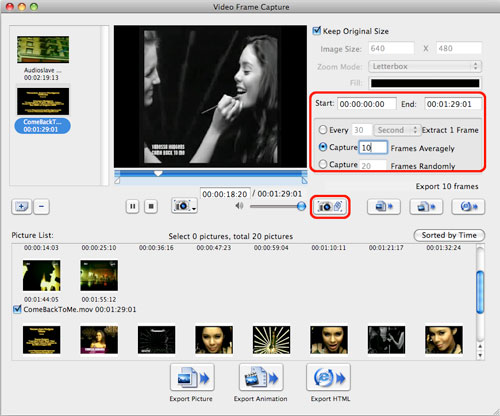Remove selected video with the minus button
Viewport: 500px width, 416px height.
point(41,207)
